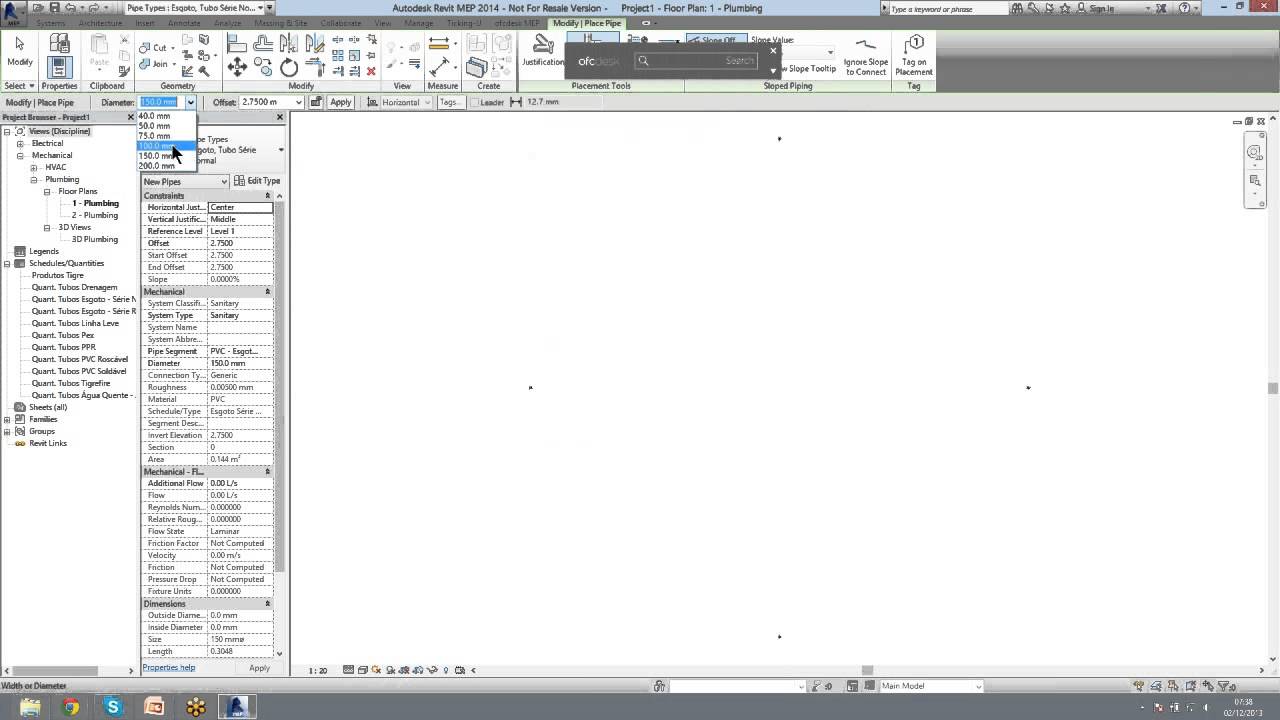Image resolution: width=1280 pixels, height=720 pixels.
Task: Click the 1 : 20 view scale
Action: coord(318,670)
